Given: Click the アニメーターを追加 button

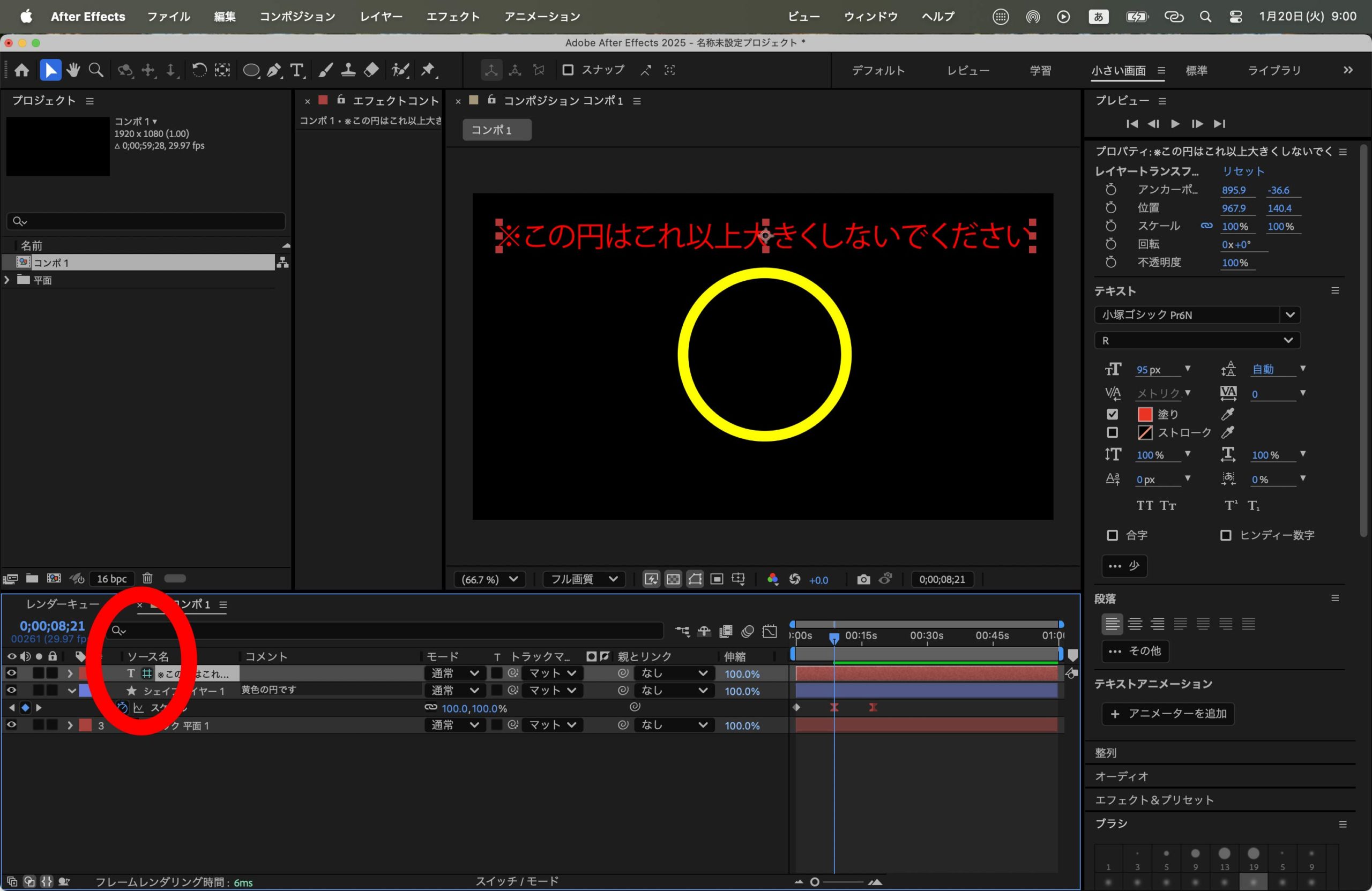Looking at the screenshot, I should (1168, 714).
